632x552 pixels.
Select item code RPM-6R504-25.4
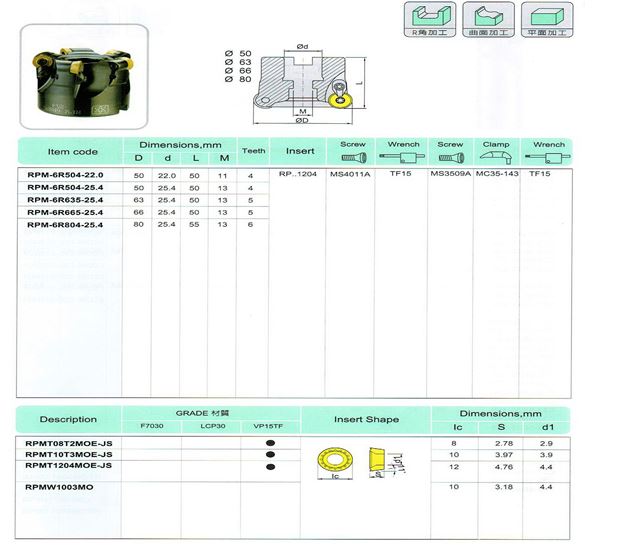(65, 187)
